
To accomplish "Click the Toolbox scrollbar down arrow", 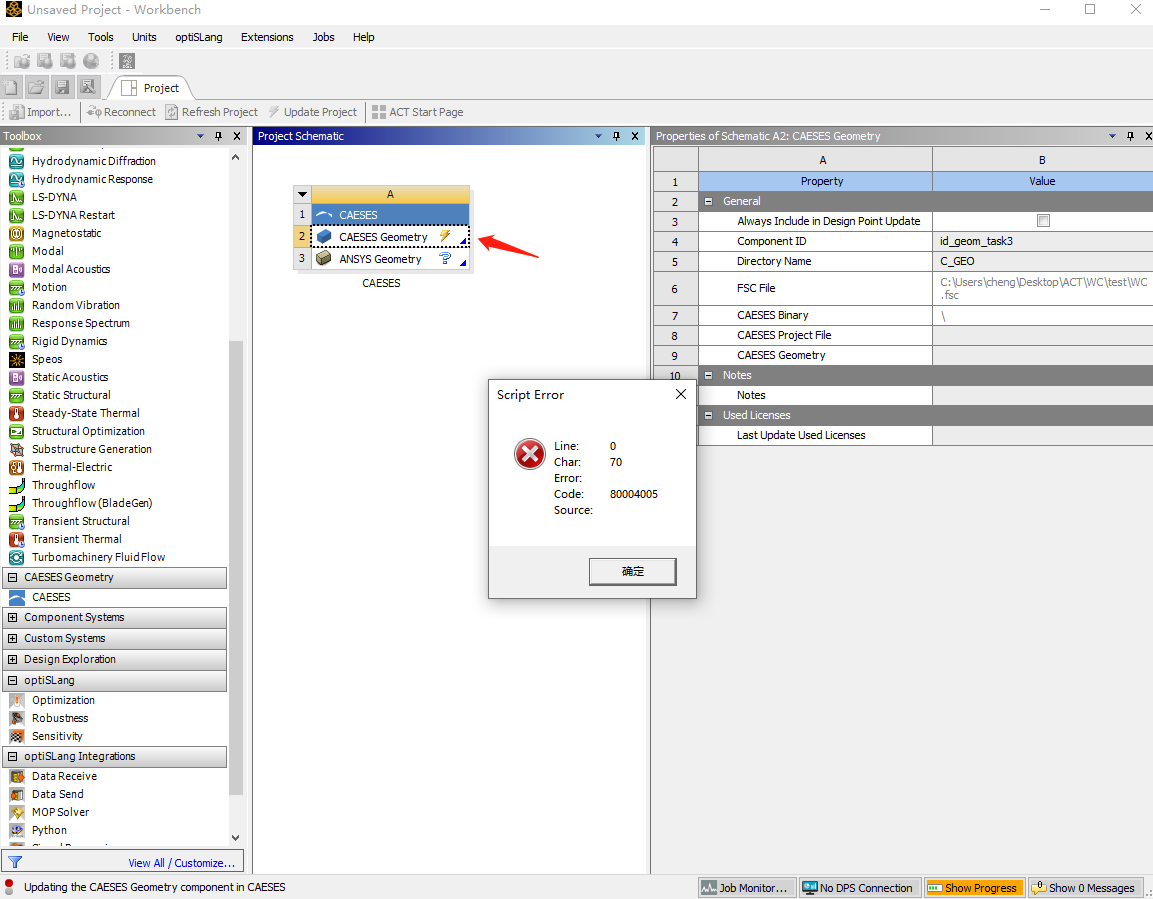I will coord(235,837).
